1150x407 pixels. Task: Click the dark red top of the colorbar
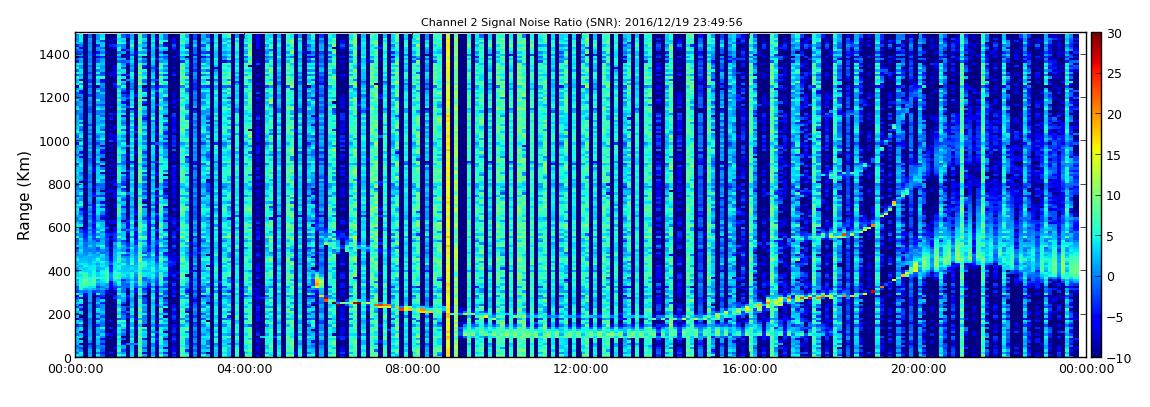point(1096,37)
